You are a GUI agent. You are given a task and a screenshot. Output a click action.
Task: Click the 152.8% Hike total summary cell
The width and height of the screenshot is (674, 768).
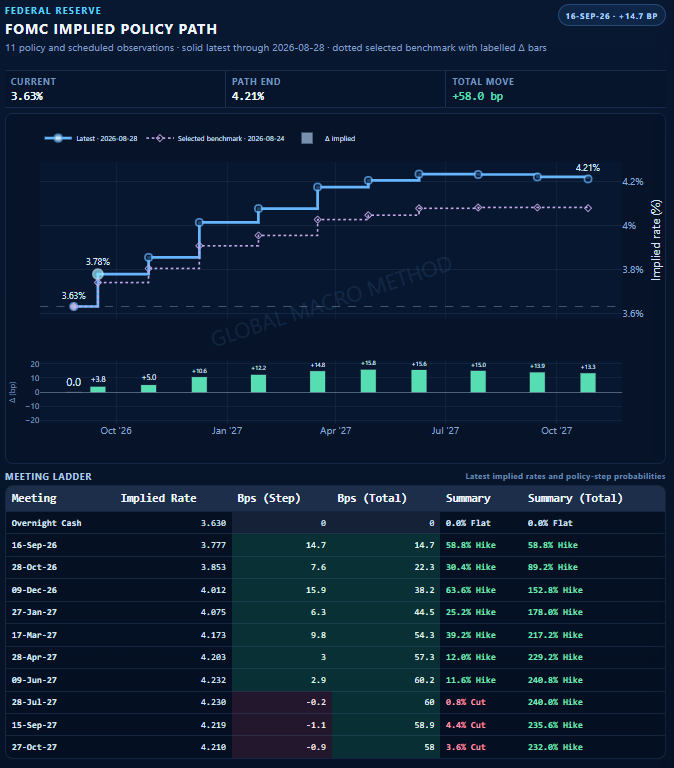[x=555, y=590]
